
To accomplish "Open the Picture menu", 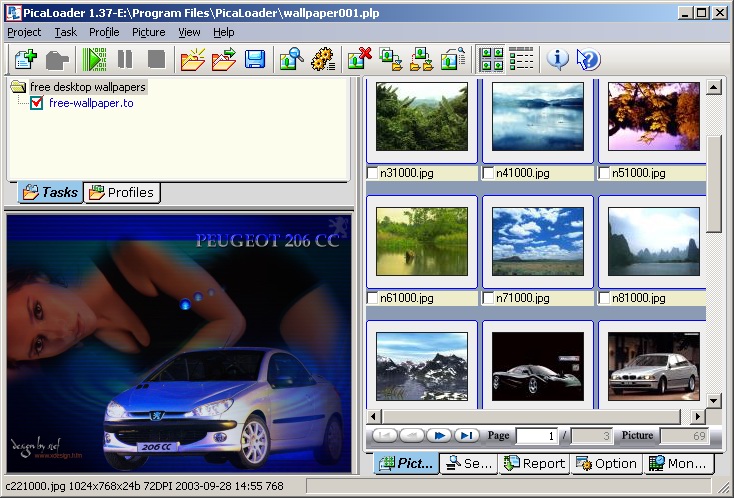I will (149, 32).
